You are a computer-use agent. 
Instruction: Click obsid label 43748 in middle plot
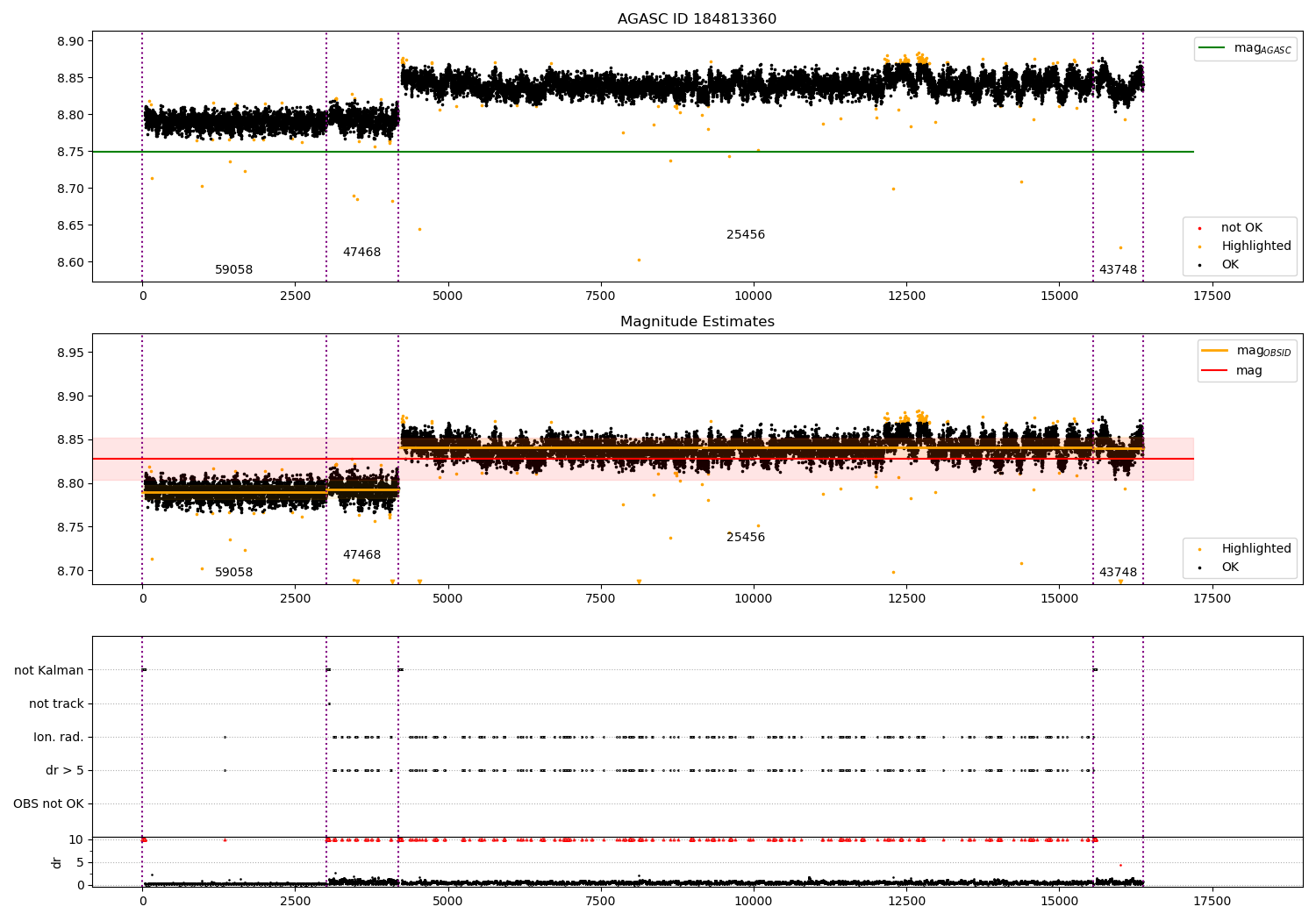pyautogui.click(x=1118, y=573)
